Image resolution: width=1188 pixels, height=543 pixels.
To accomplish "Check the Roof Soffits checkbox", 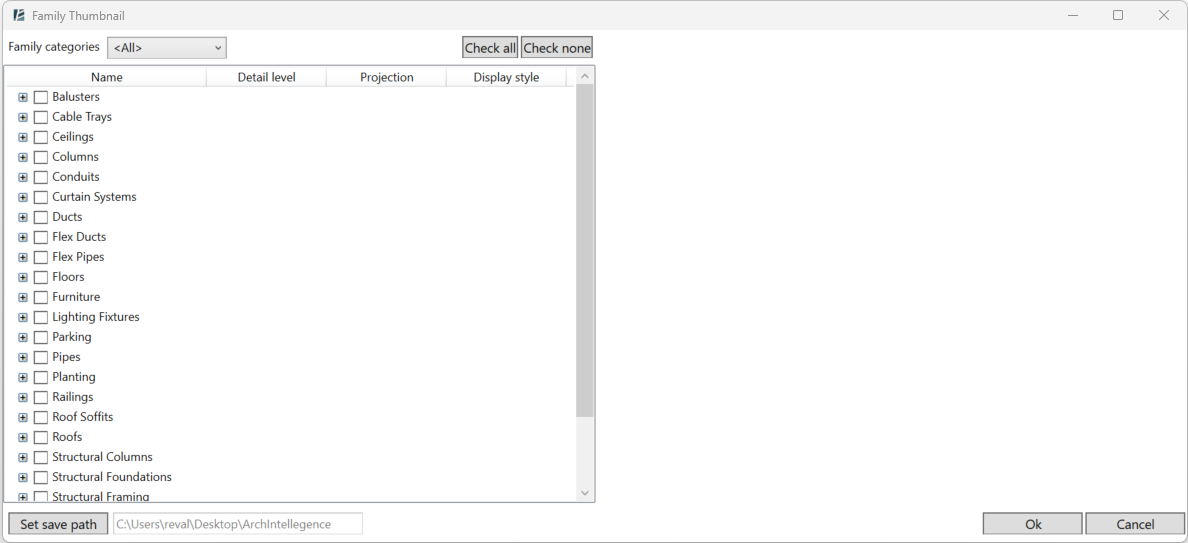I will coord(41,417).
